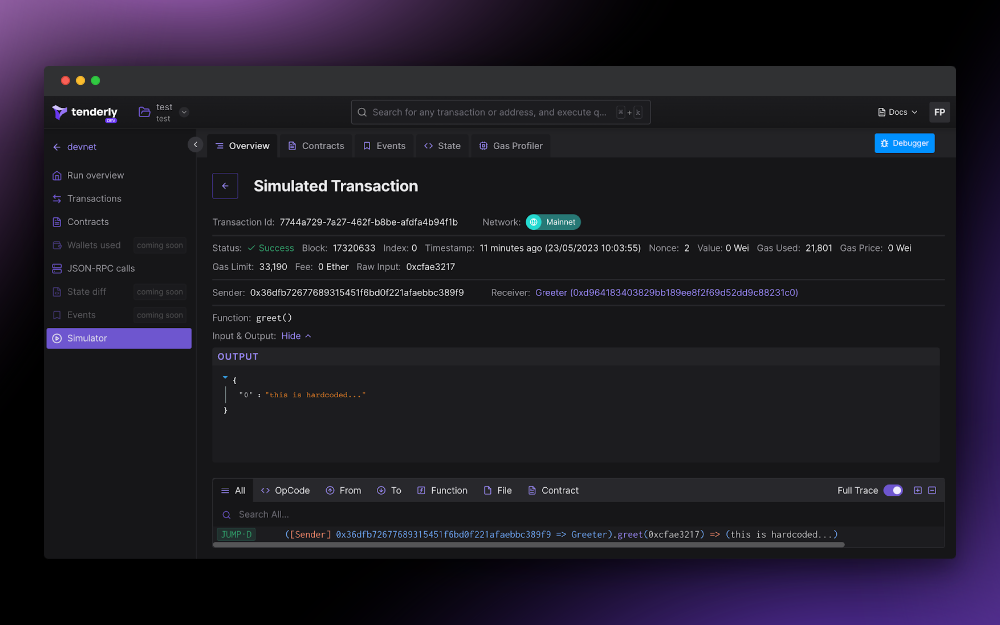Image resolution: width=1000 pixels, height=625 pixels.
Task: Go back to devnet
Action: point(75,147)
